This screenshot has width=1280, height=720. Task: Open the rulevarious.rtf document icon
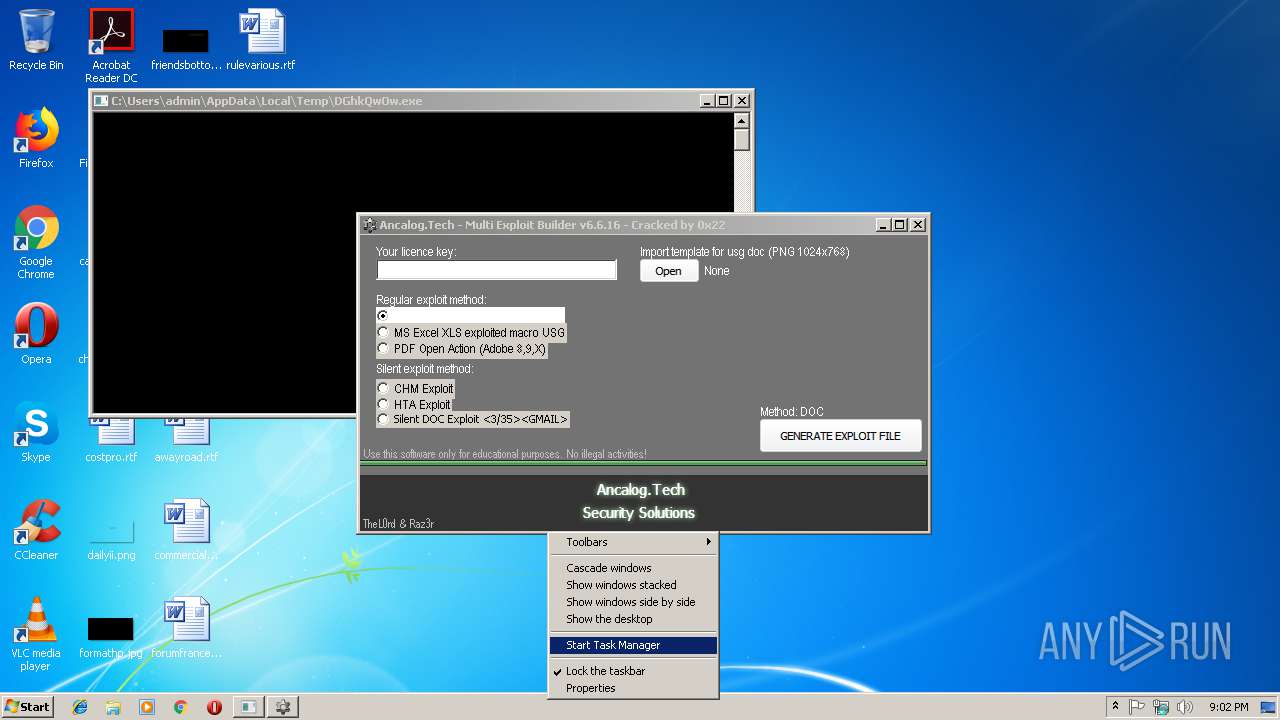coord(261,40)
